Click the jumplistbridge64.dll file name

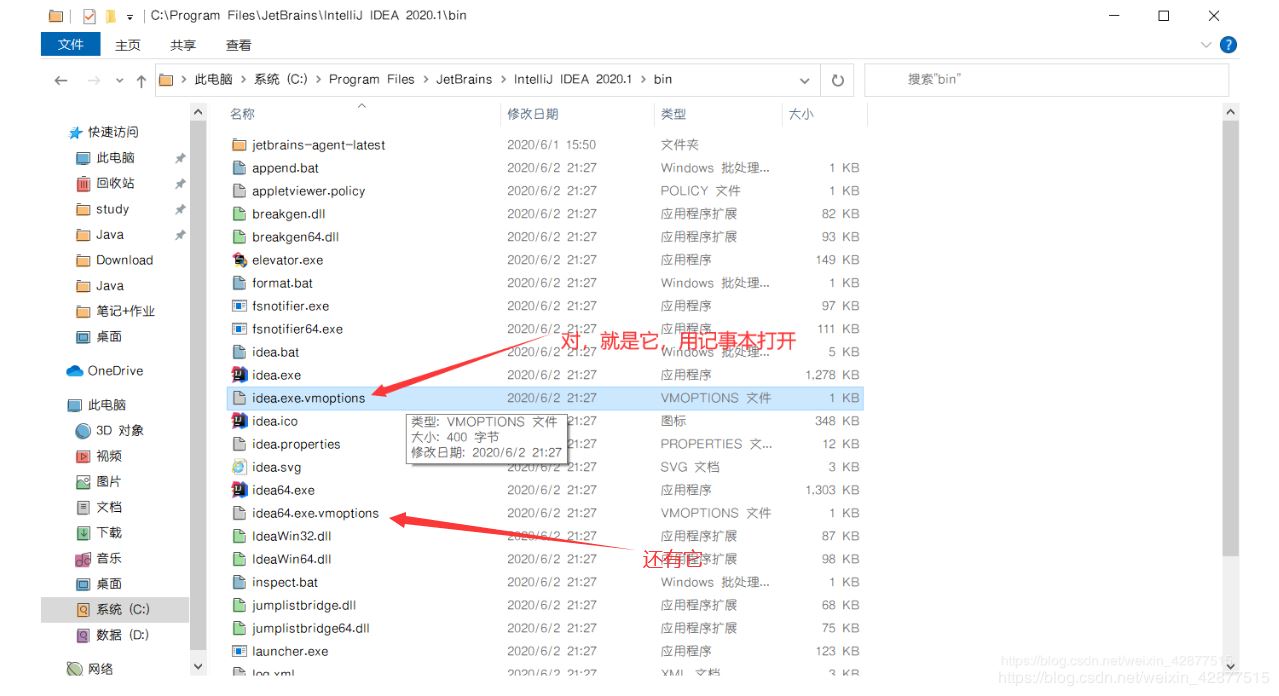[311, 628]
